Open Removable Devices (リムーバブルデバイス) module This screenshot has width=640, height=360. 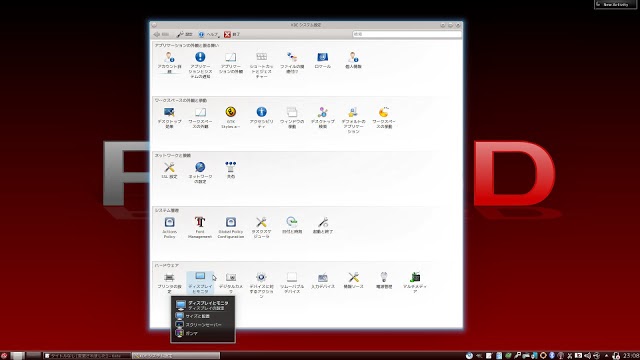coord(292,283)
